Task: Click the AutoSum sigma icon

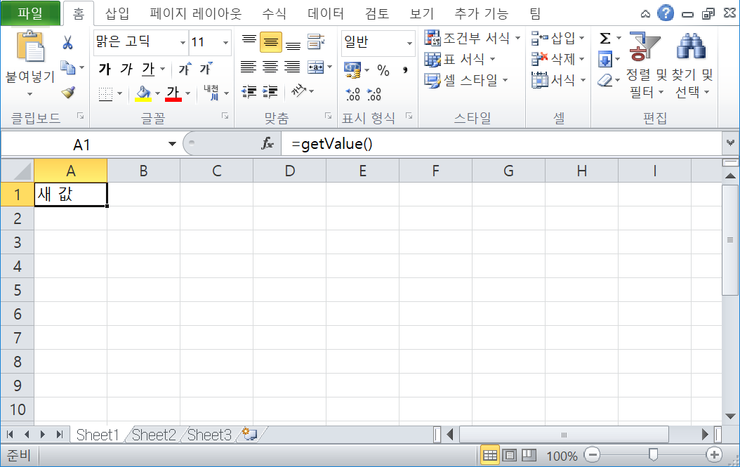Action: coord(605,38)
